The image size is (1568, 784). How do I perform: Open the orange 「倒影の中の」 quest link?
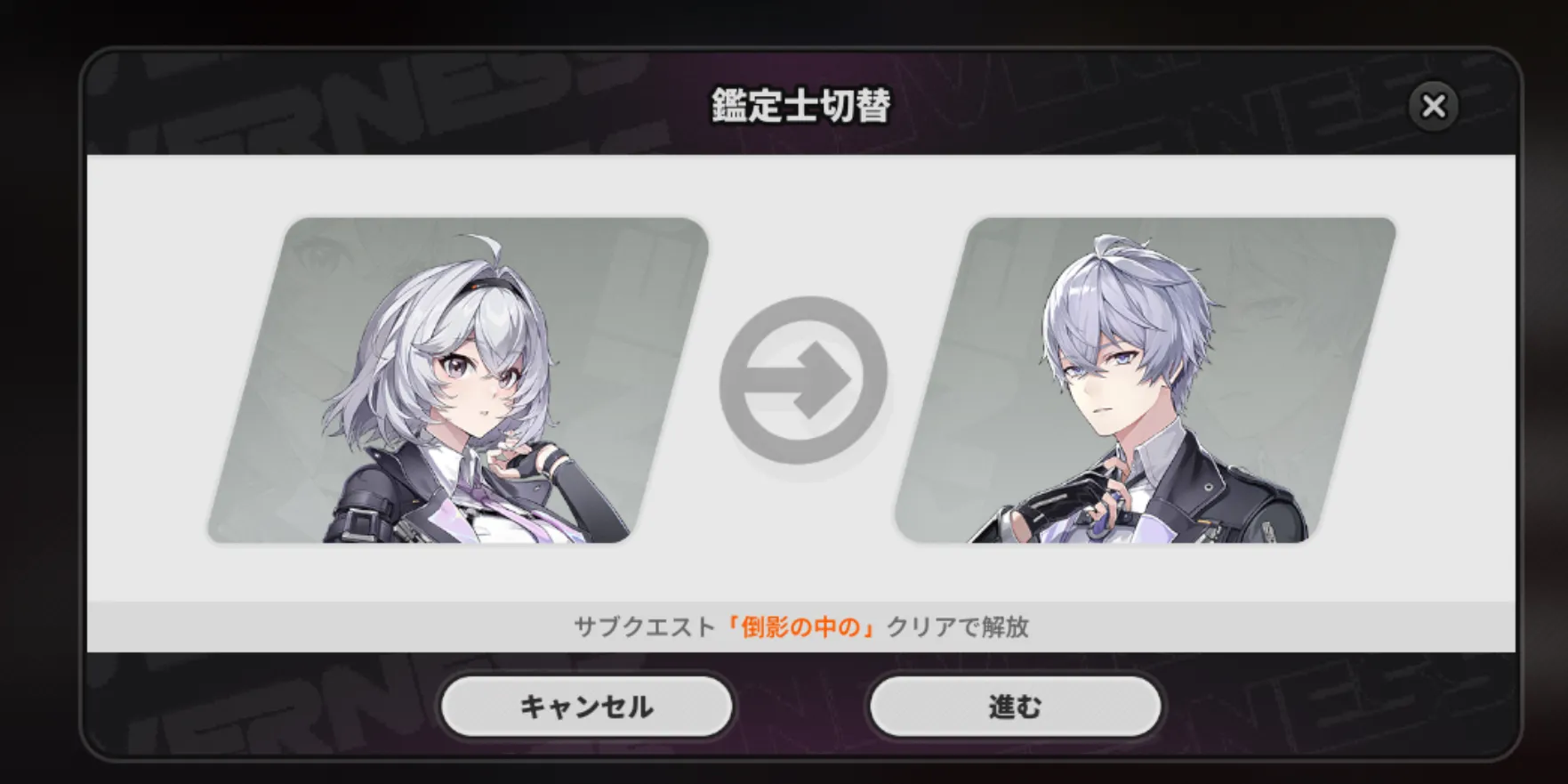[x=800, y=626]
